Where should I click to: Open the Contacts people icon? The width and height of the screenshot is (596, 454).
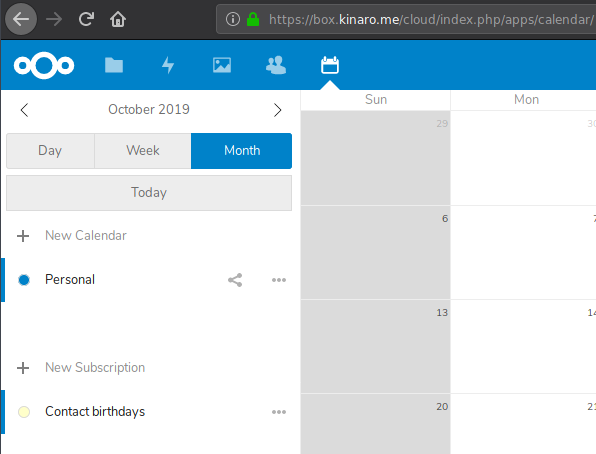tap(276, 65)
